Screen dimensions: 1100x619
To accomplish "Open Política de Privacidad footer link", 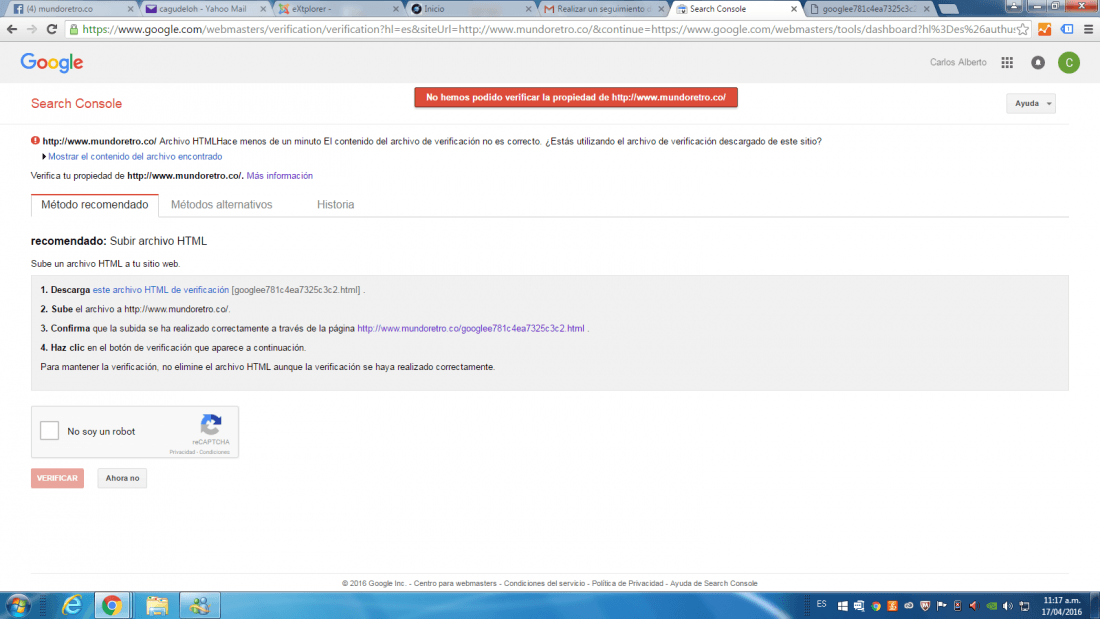I will pos(627,583).
